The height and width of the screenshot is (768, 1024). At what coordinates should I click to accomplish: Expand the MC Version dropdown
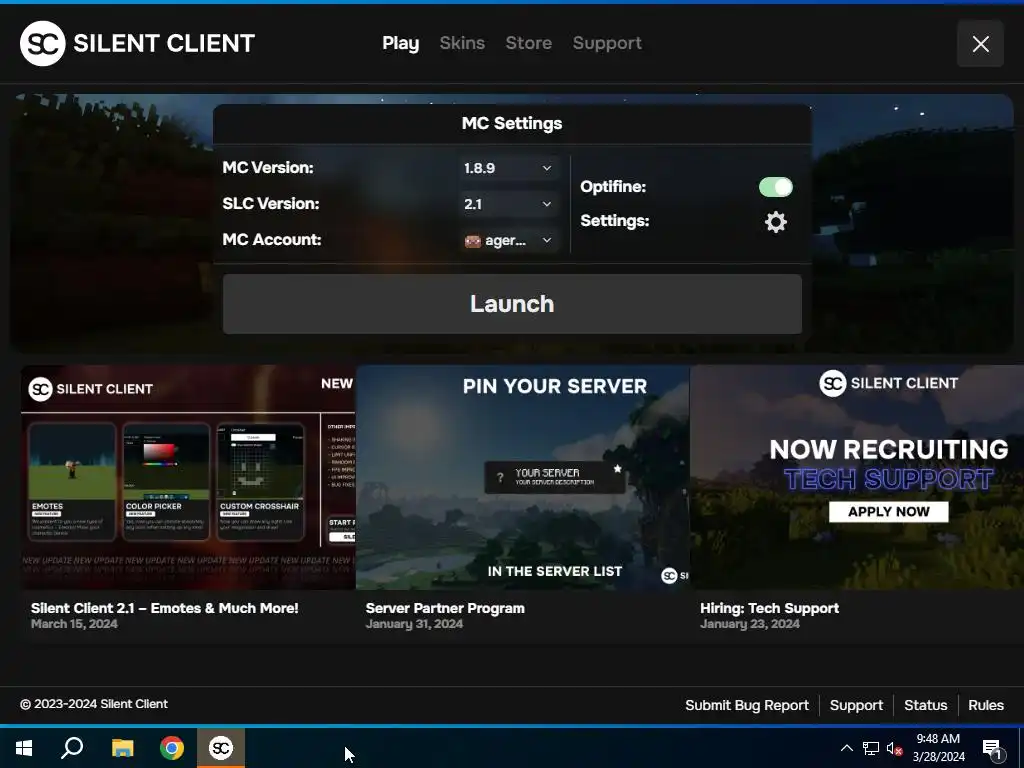coord(507,168)
